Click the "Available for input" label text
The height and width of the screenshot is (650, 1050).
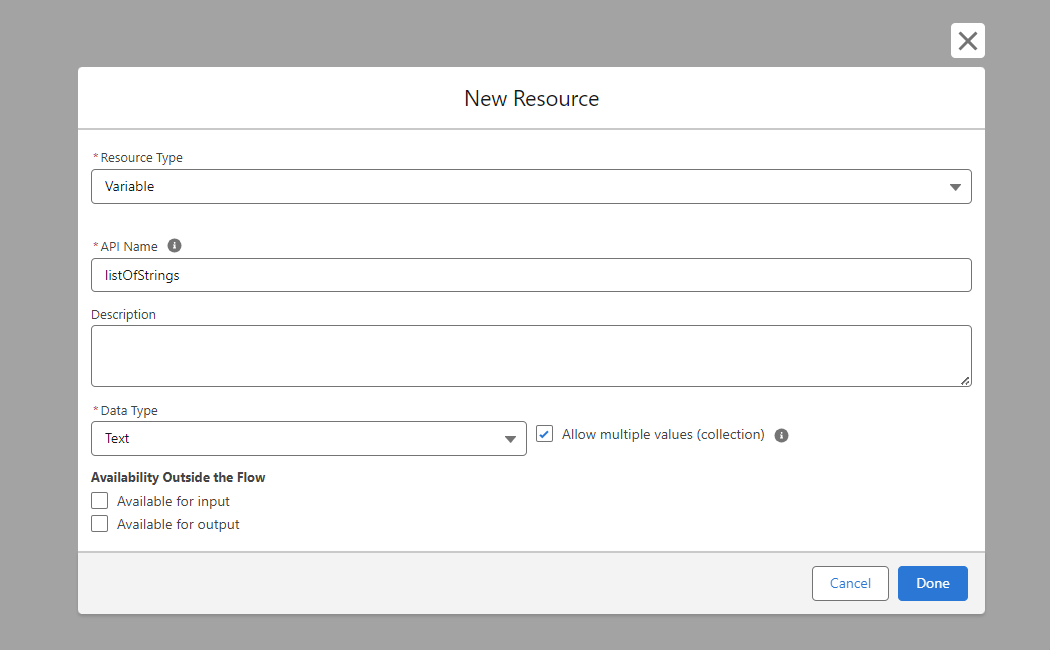[x=173, y=501]
